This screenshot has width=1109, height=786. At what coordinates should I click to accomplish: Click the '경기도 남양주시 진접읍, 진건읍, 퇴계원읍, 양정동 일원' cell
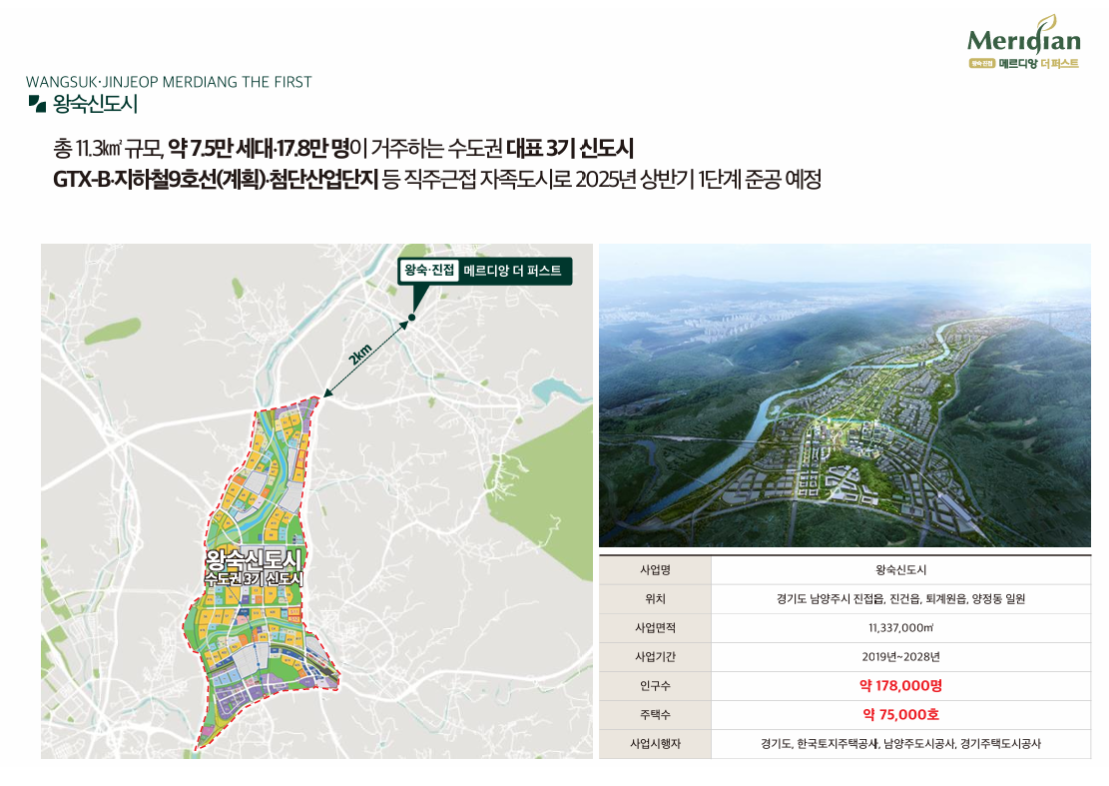coord(901,599)
